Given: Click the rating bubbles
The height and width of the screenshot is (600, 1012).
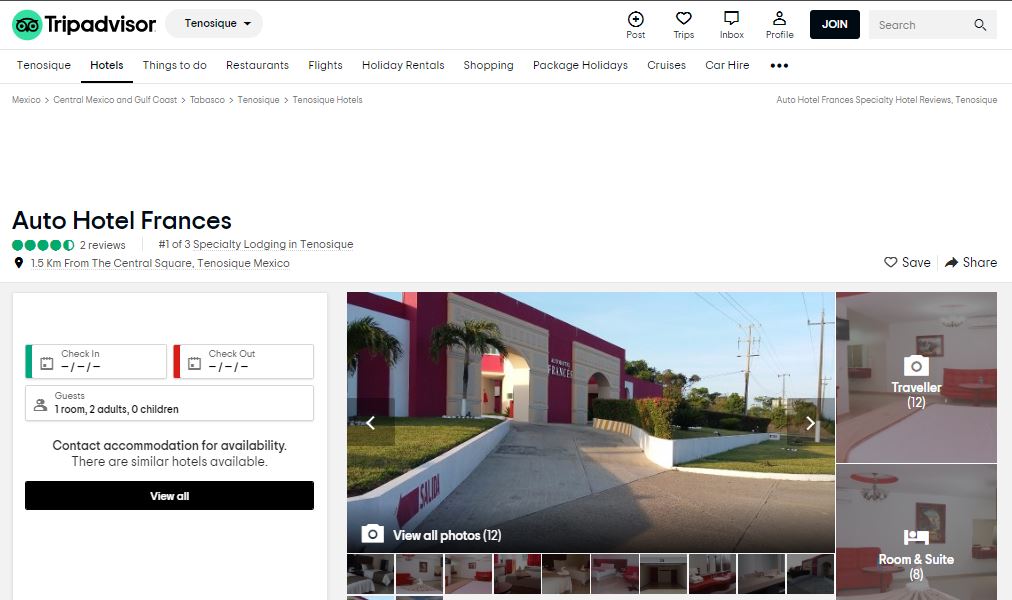Looking at the screenshot, I should (x=43, y=245).
